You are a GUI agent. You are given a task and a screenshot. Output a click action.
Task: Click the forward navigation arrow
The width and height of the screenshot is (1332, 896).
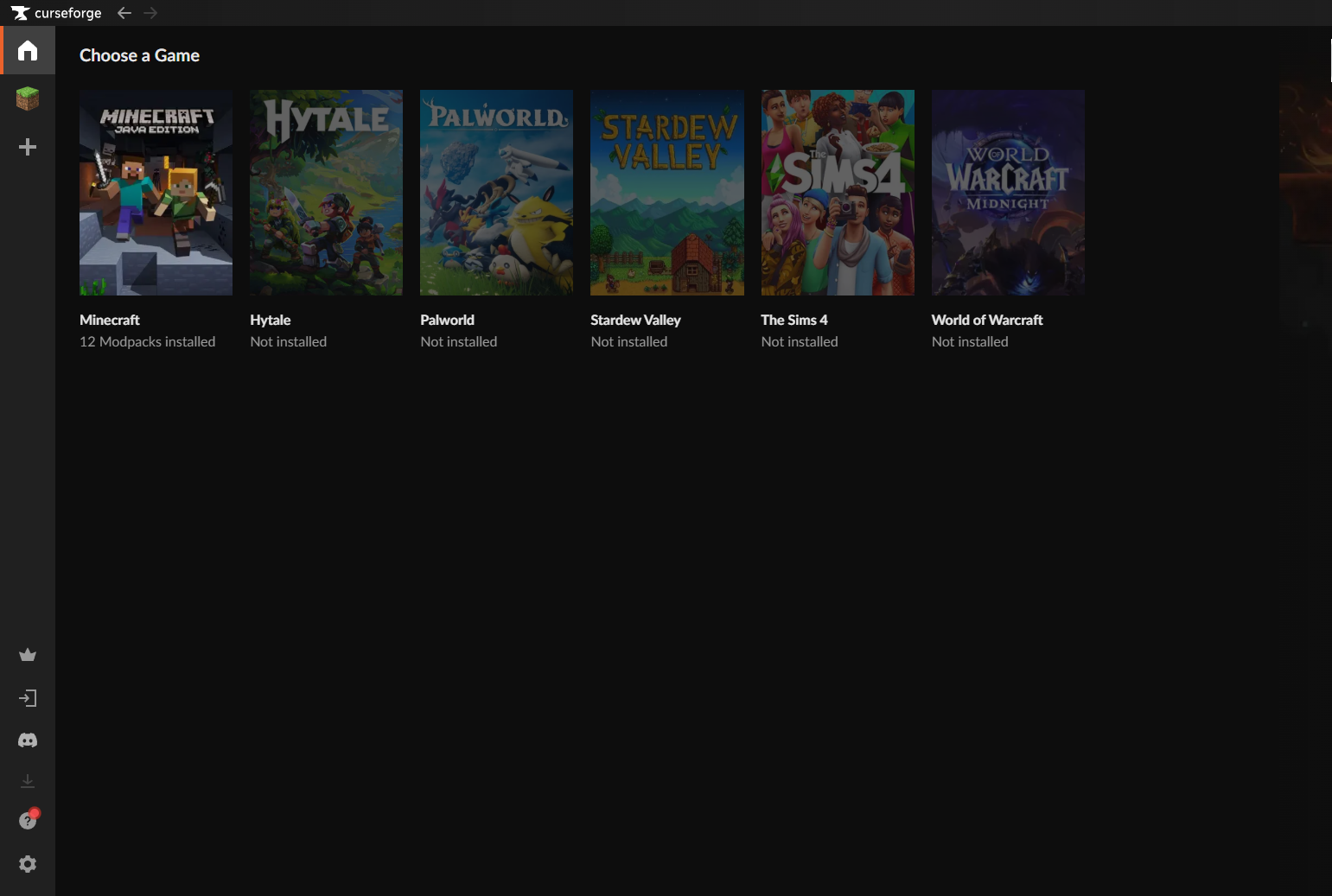pos(150,13)
